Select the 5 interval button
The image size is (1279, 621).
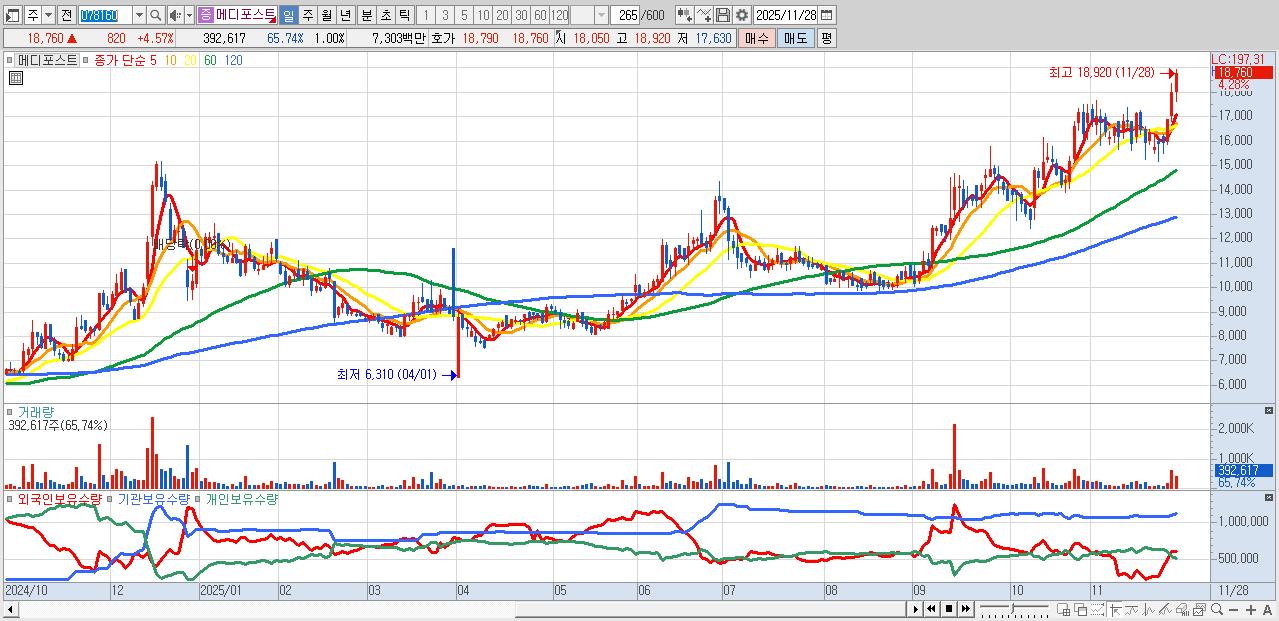463,15
